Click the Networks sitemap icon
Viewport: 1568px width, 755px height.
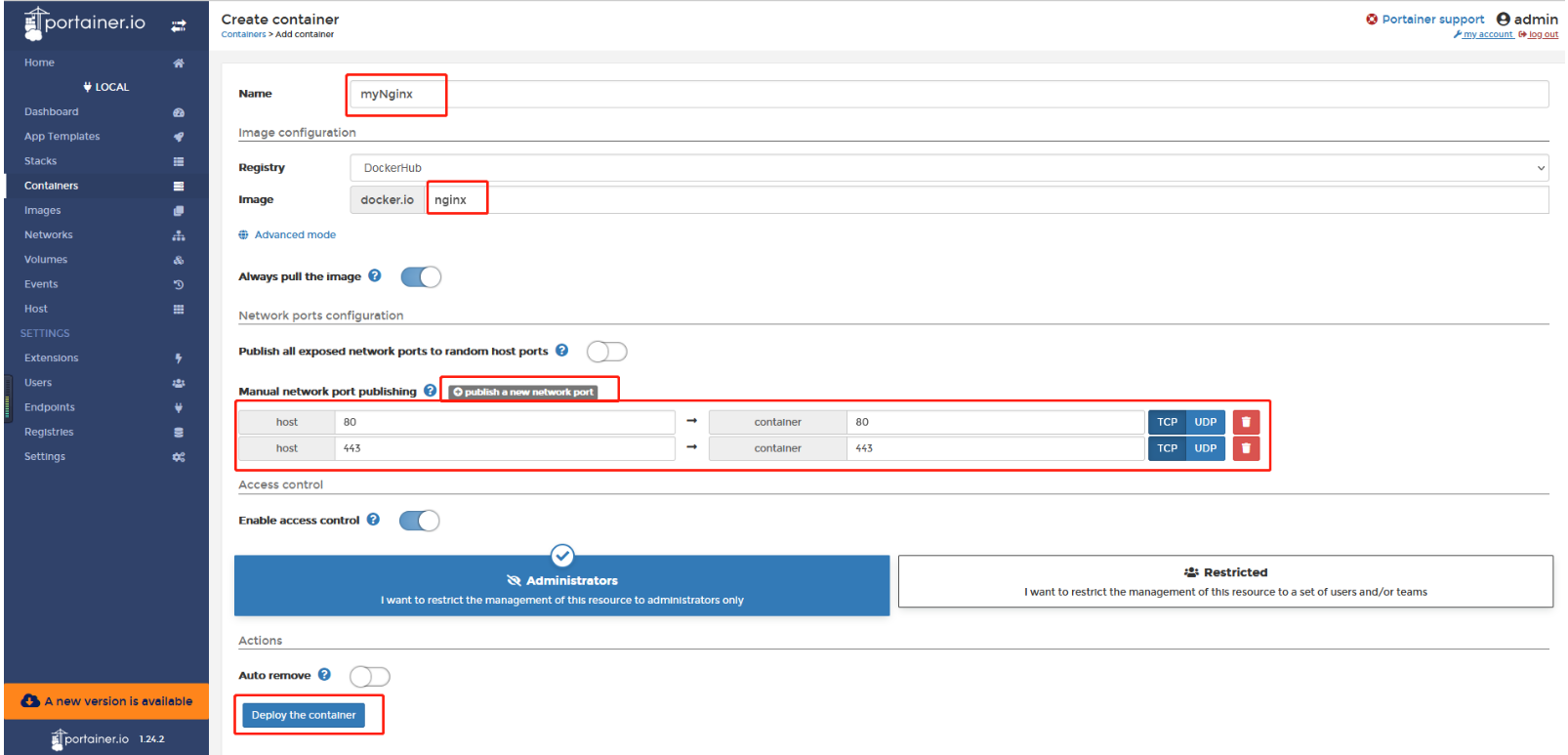pyautogui.click(x=179, y=235)
